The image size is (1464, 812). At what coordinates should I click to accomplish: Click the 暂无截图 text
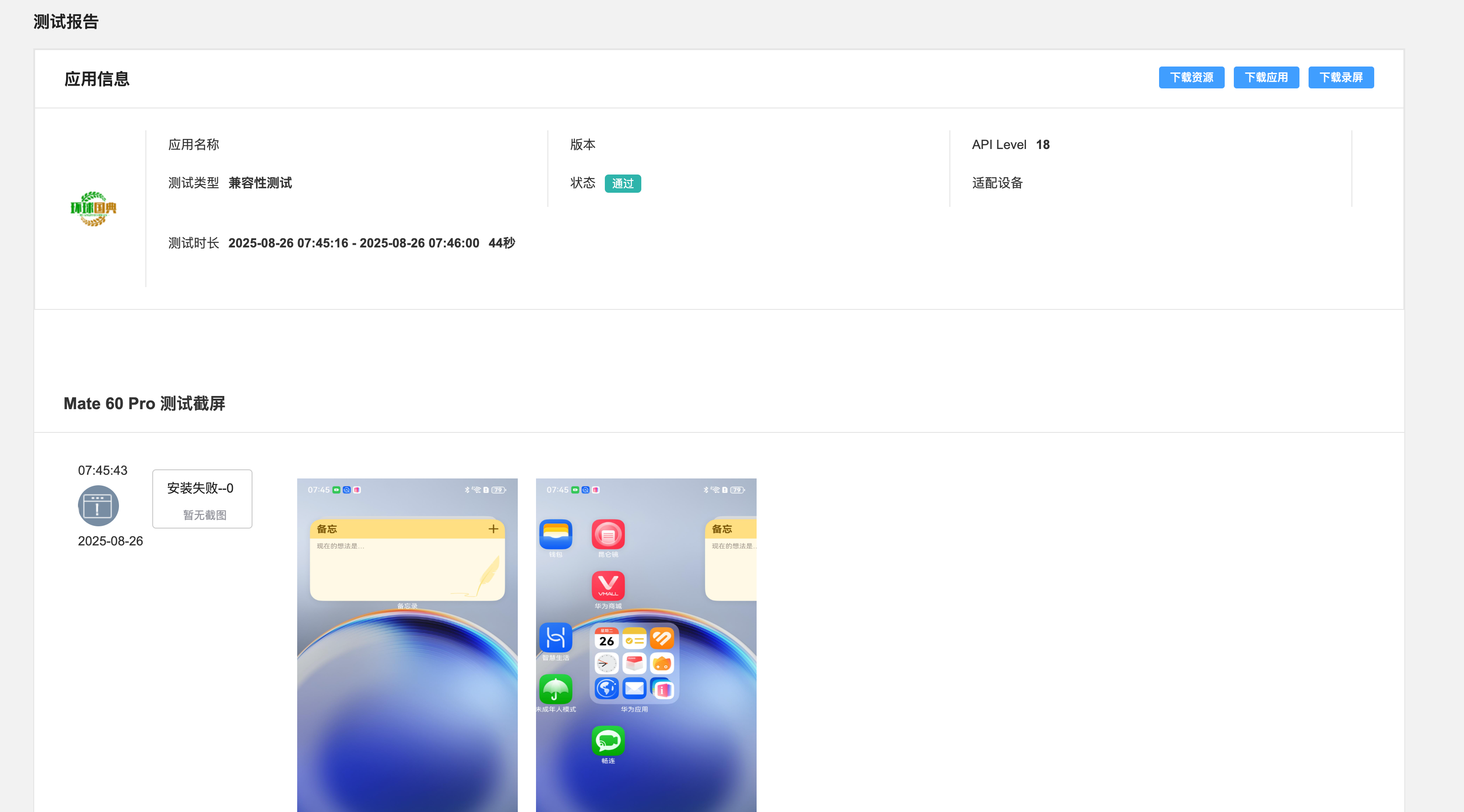click(205, 515)
